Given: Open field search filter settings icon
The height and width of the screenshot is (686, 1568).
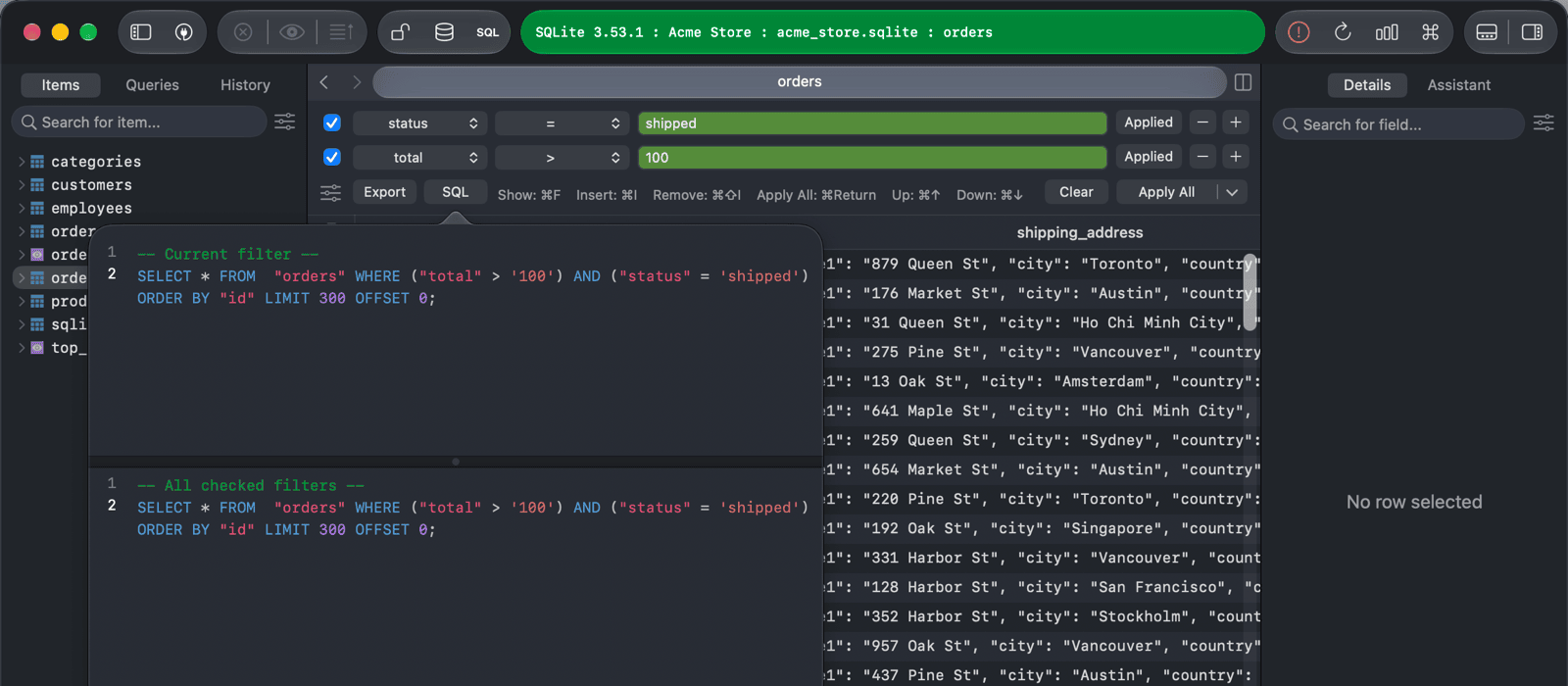Looking at the screenshot, I should pyautogui.click(x=1543, y=122).
